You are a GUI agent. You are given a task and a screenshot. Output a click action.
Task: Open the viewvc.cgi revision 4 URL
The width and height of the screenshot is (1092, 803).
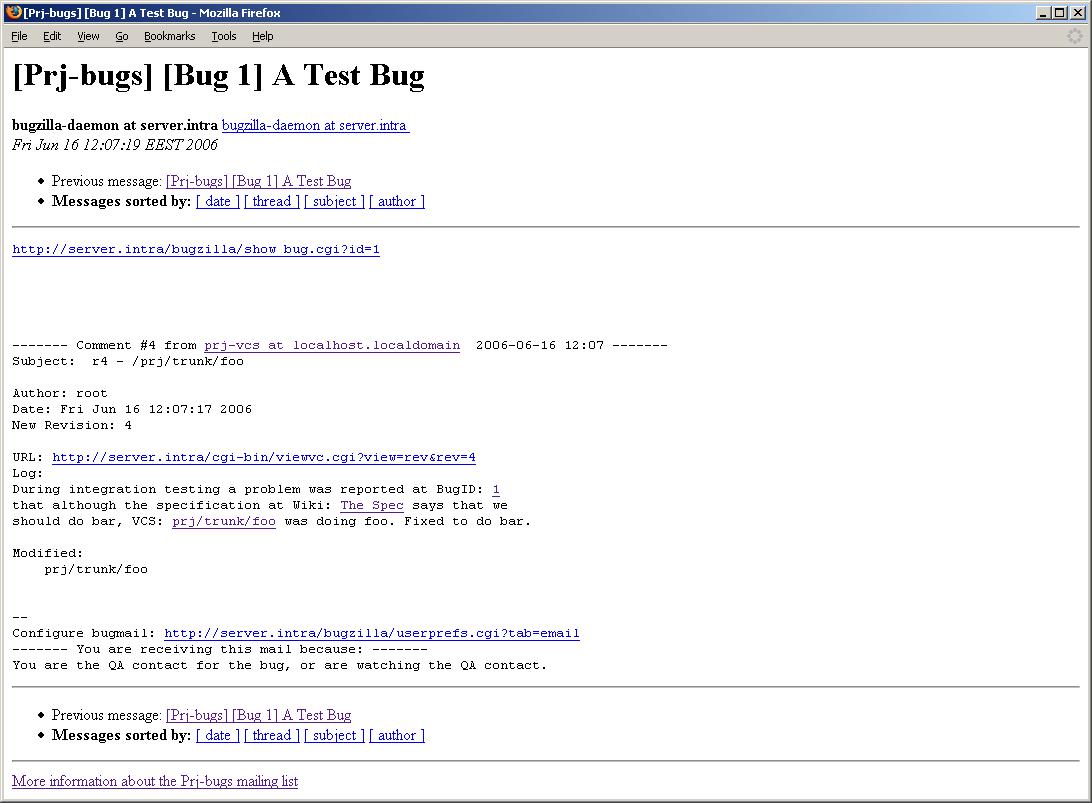[264, 458]
